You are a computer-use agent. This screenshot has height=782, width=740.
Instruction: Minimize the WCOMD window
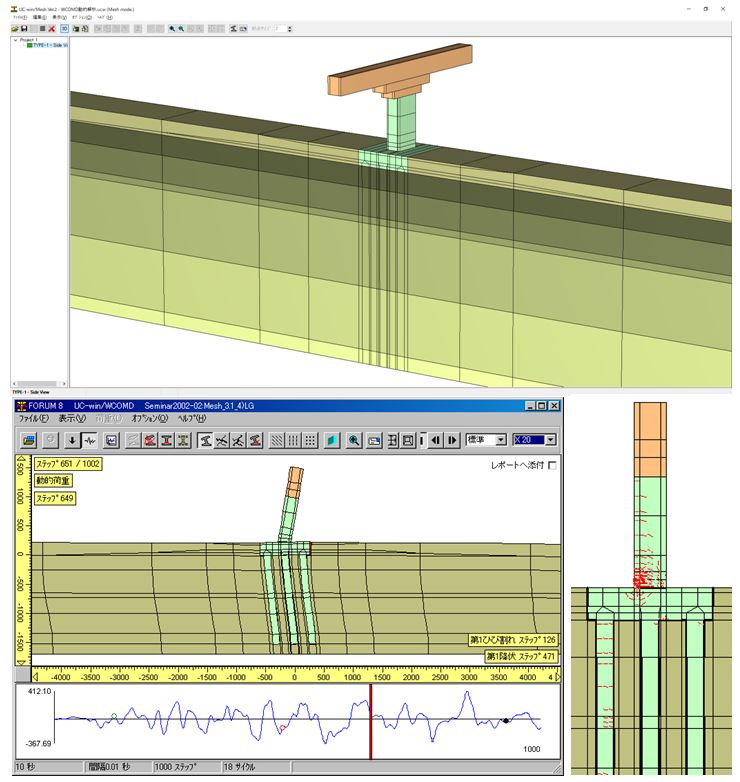[532, 406]
